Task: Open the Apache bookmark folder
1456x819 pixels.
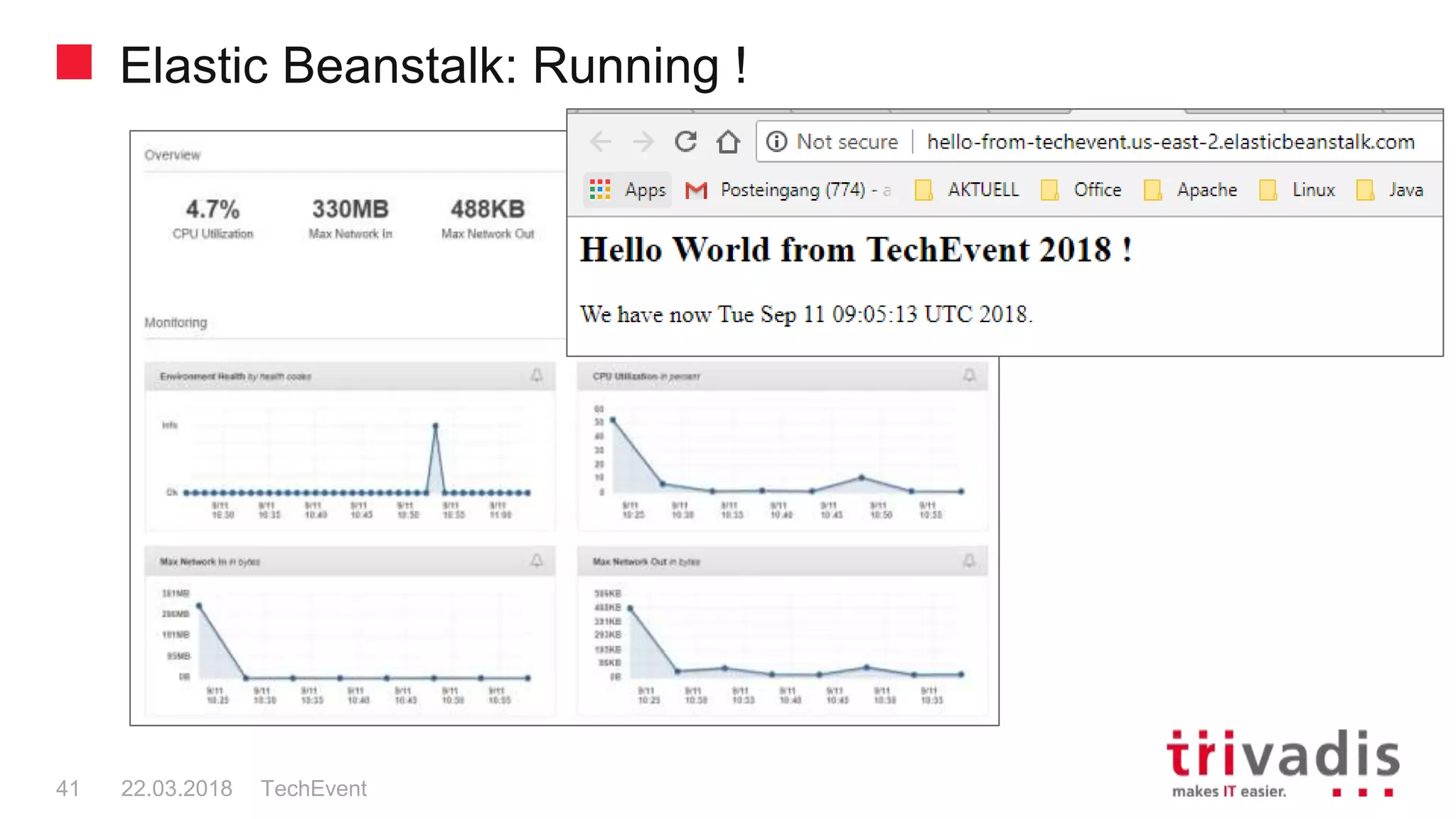Action: point(1191,190)
